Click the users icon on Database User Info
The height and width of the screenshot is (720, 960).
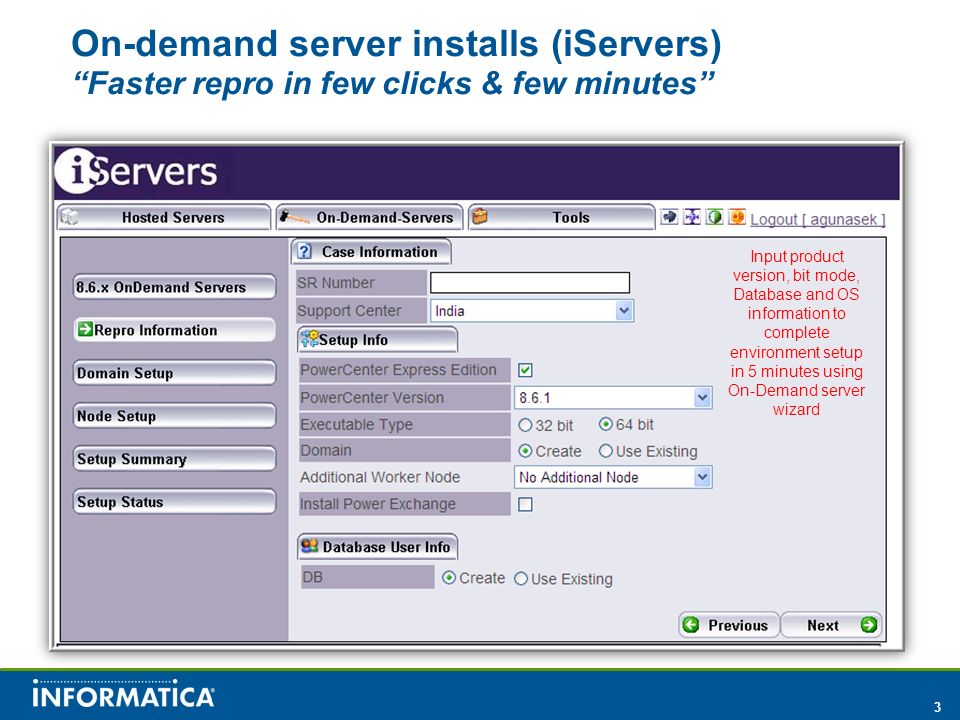(x=310, y=546)
